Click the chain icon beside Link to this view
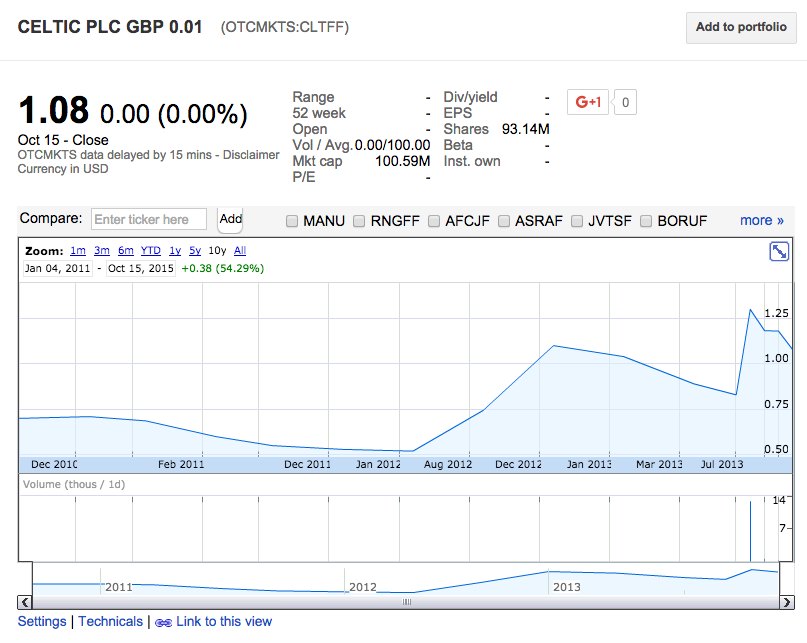The width and height of the screenshot is (807, 643). [x=163, y=623]
